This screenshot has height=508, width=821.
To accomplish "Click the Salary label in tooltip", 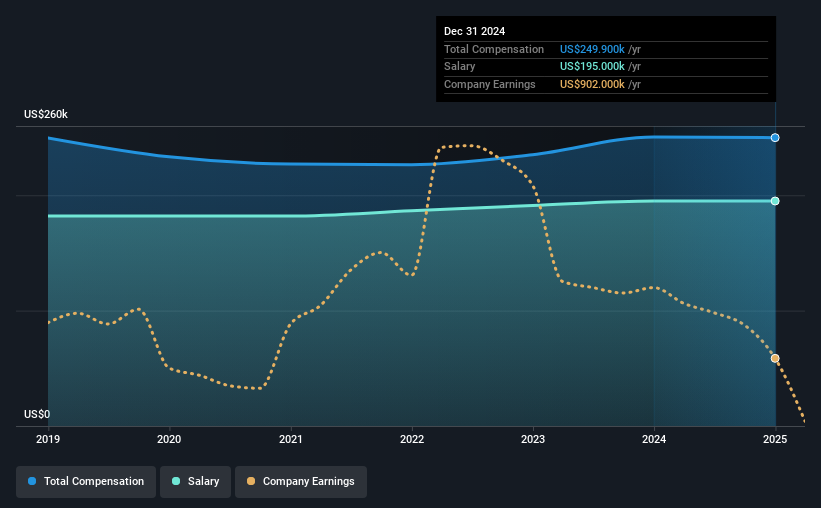I will 460,67.
